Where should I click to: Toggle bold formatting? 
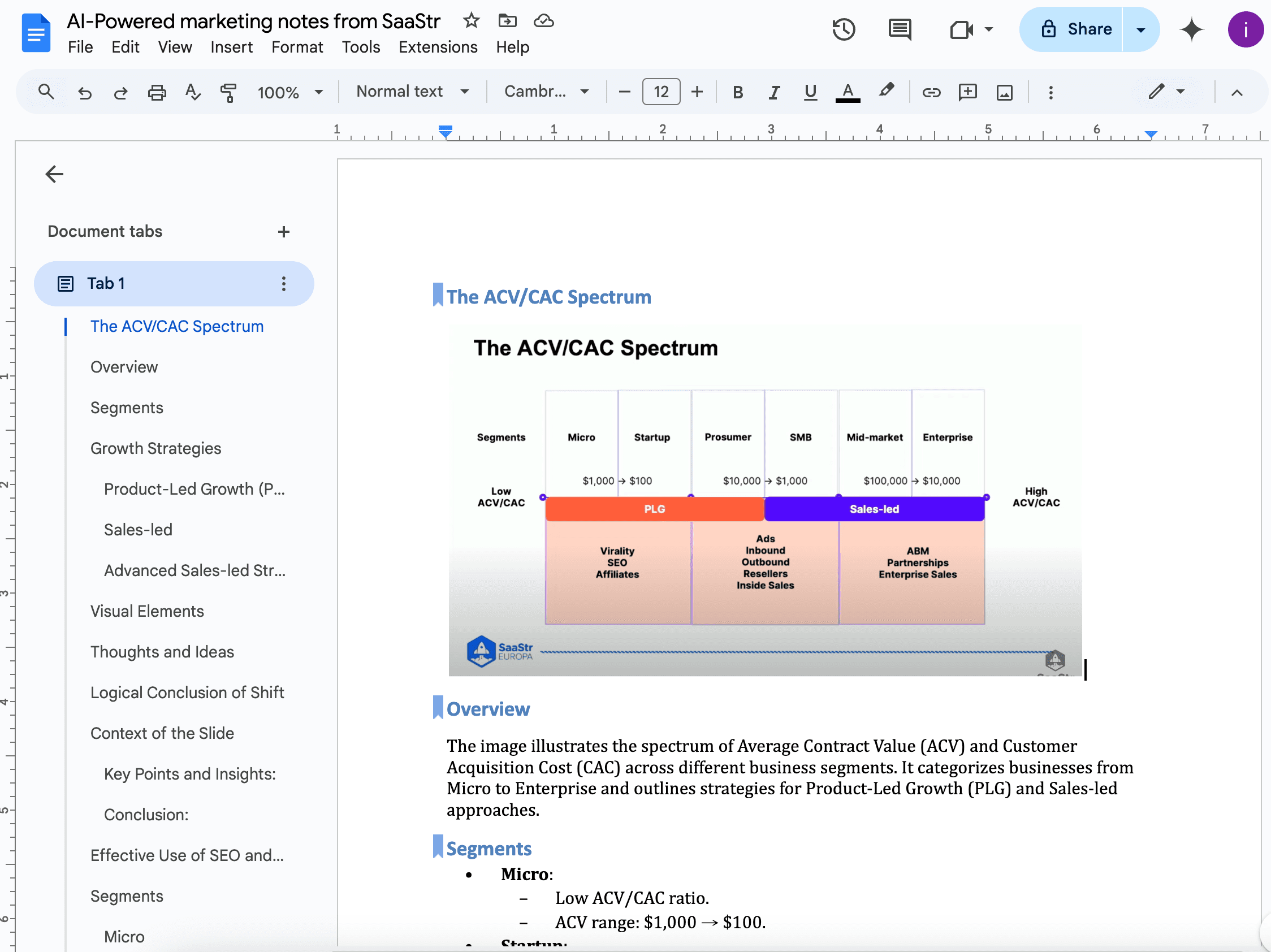click(x=737, y=92)
